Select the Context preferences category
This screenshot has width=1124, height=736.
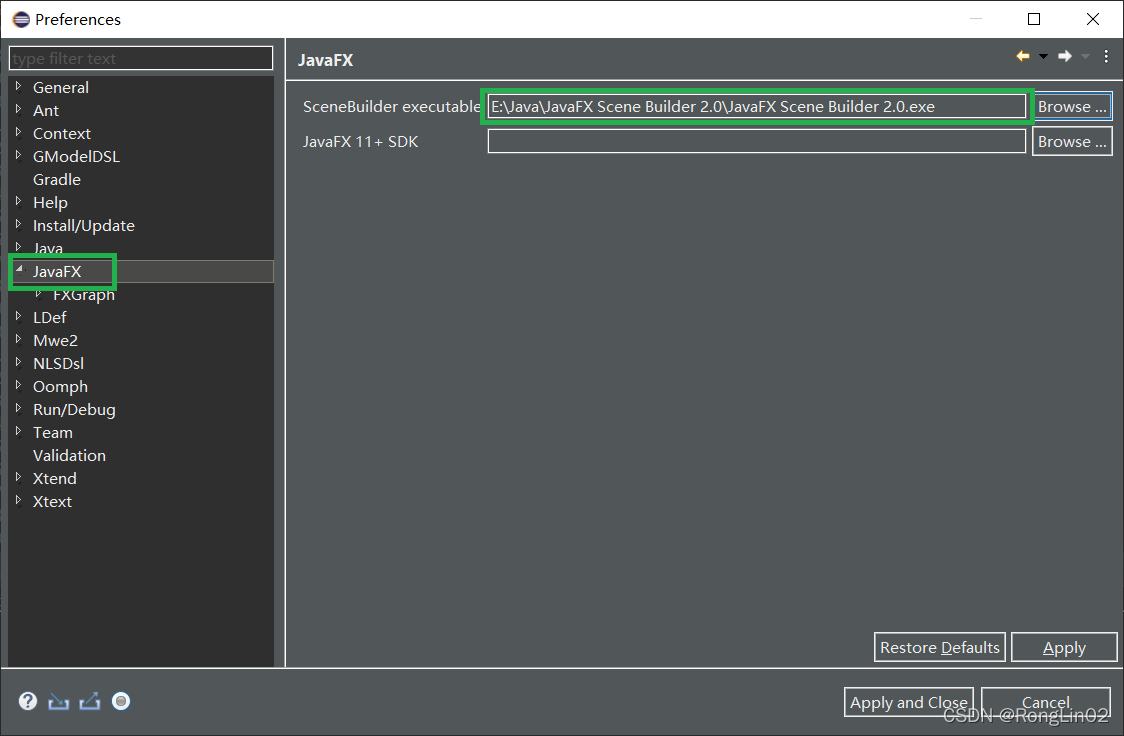(62, 133)
